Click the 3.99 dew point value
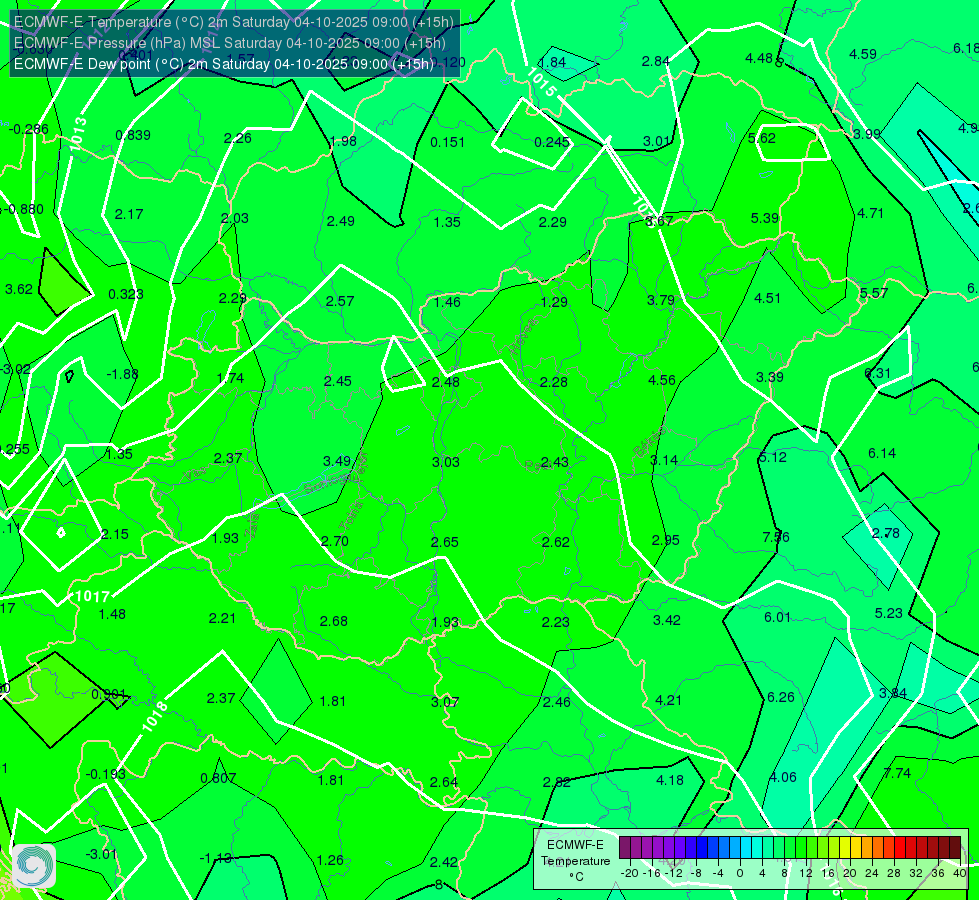Viewport: 979px width, 900px height. click(x=867, y=134)
